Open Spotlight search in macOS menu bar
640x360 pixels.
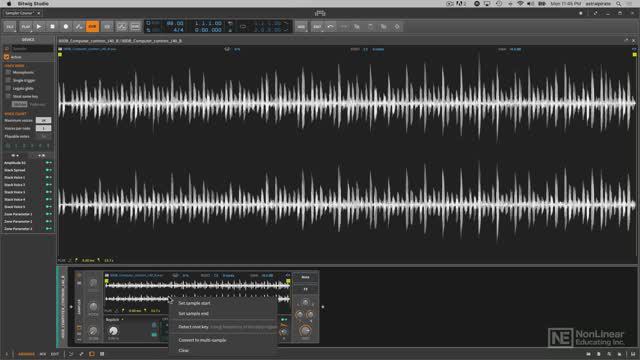tap(619, 4)
